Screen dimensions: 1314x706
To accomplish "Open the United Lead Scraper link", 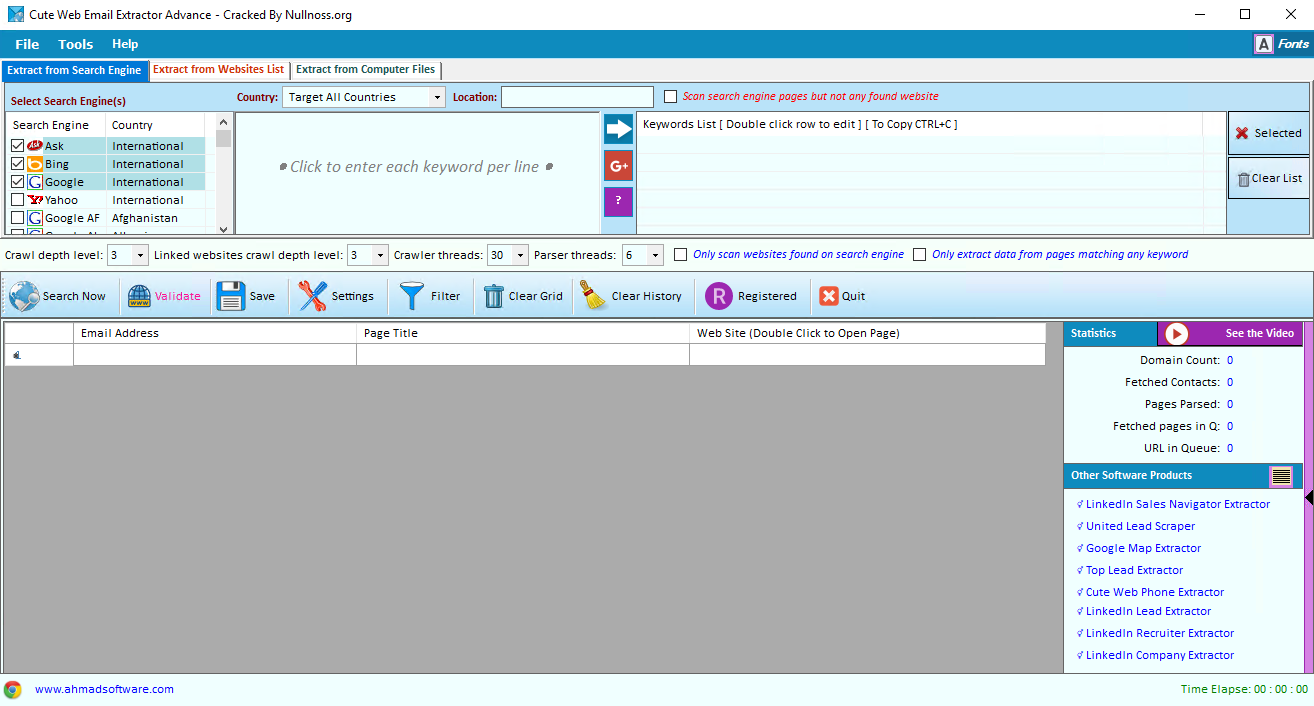I will (x=1140, y=527).
